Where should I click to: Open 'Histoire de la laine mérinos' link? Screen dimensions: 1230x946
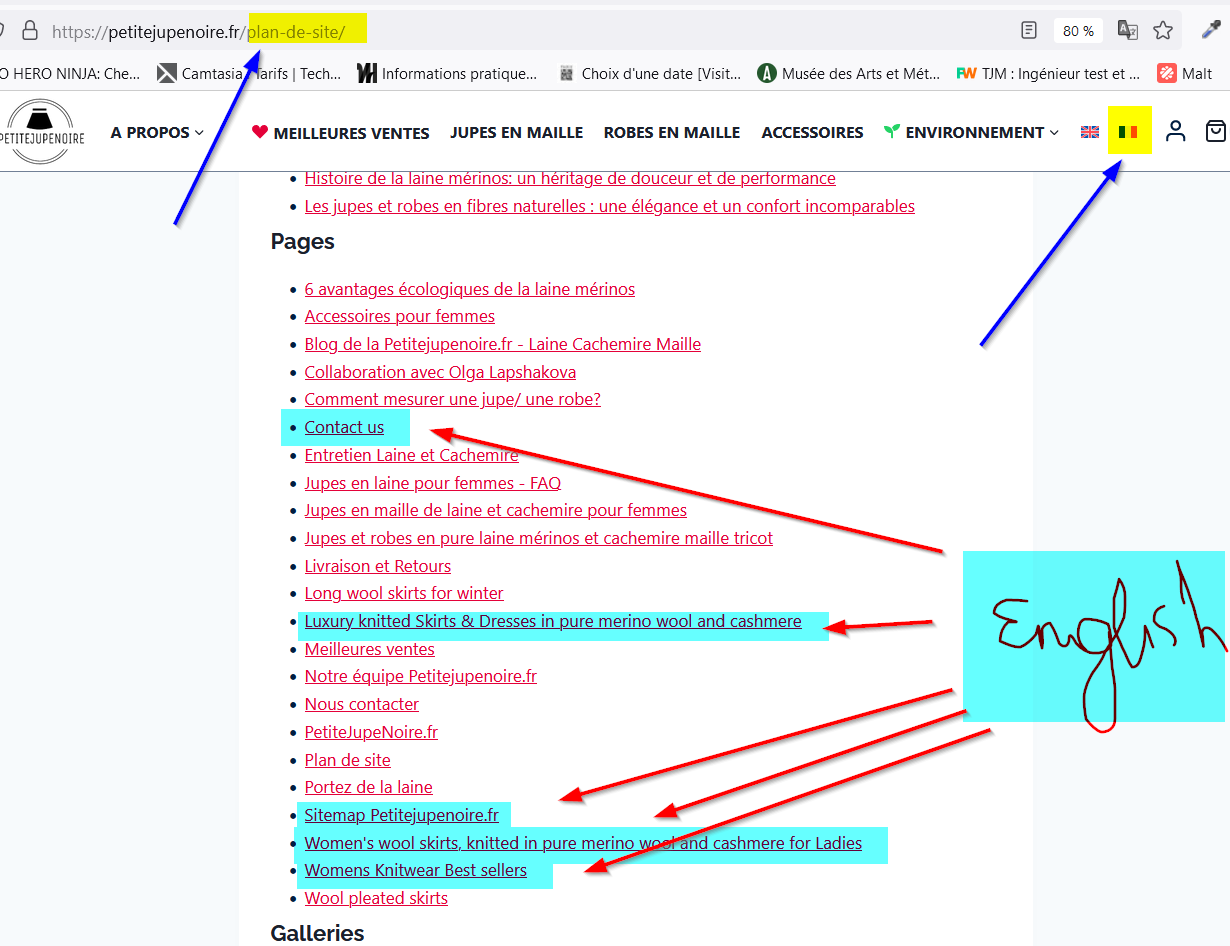(x=570, y=178)
